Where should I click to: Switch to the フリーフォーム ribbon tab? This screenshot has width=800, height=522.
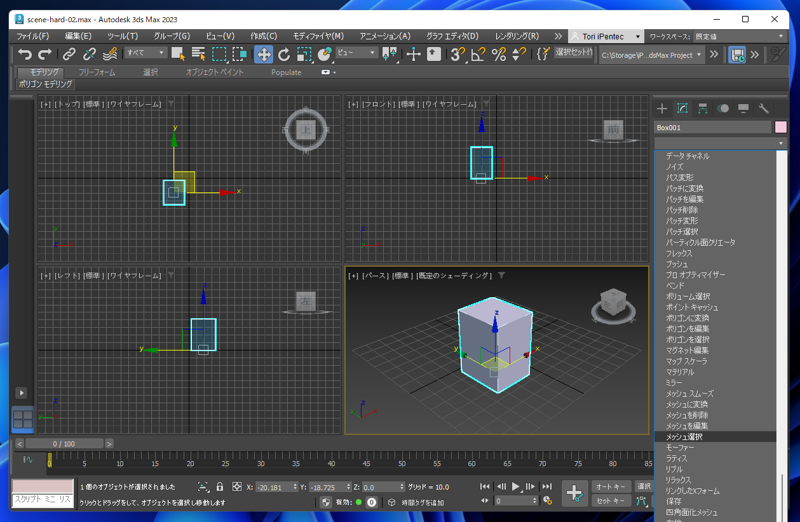(97, 72)
